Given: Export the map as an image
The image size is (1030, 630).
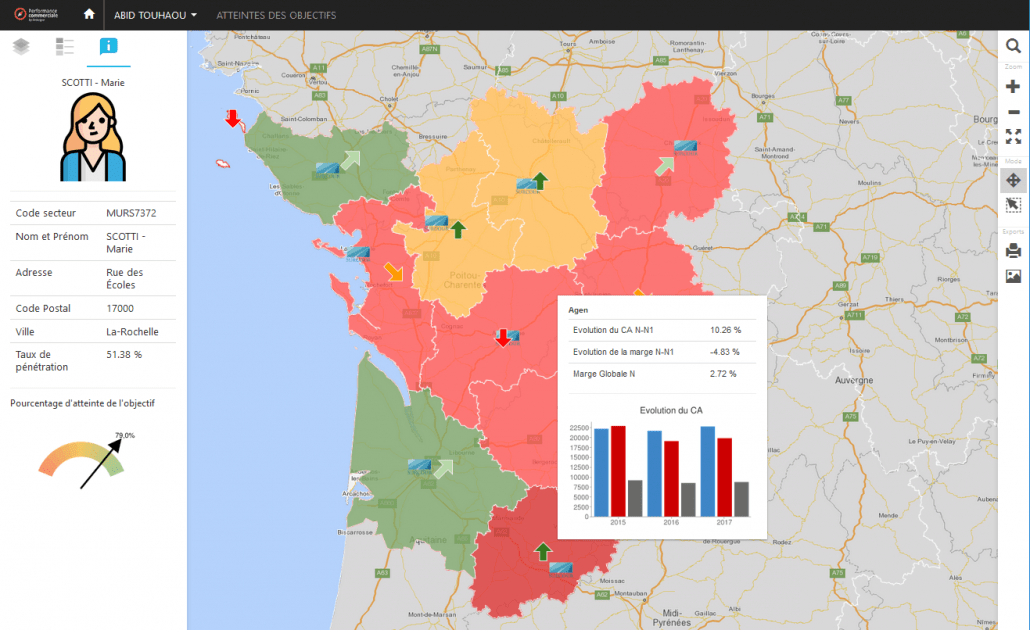Looking at the screenshot, I should point(1013,276).
